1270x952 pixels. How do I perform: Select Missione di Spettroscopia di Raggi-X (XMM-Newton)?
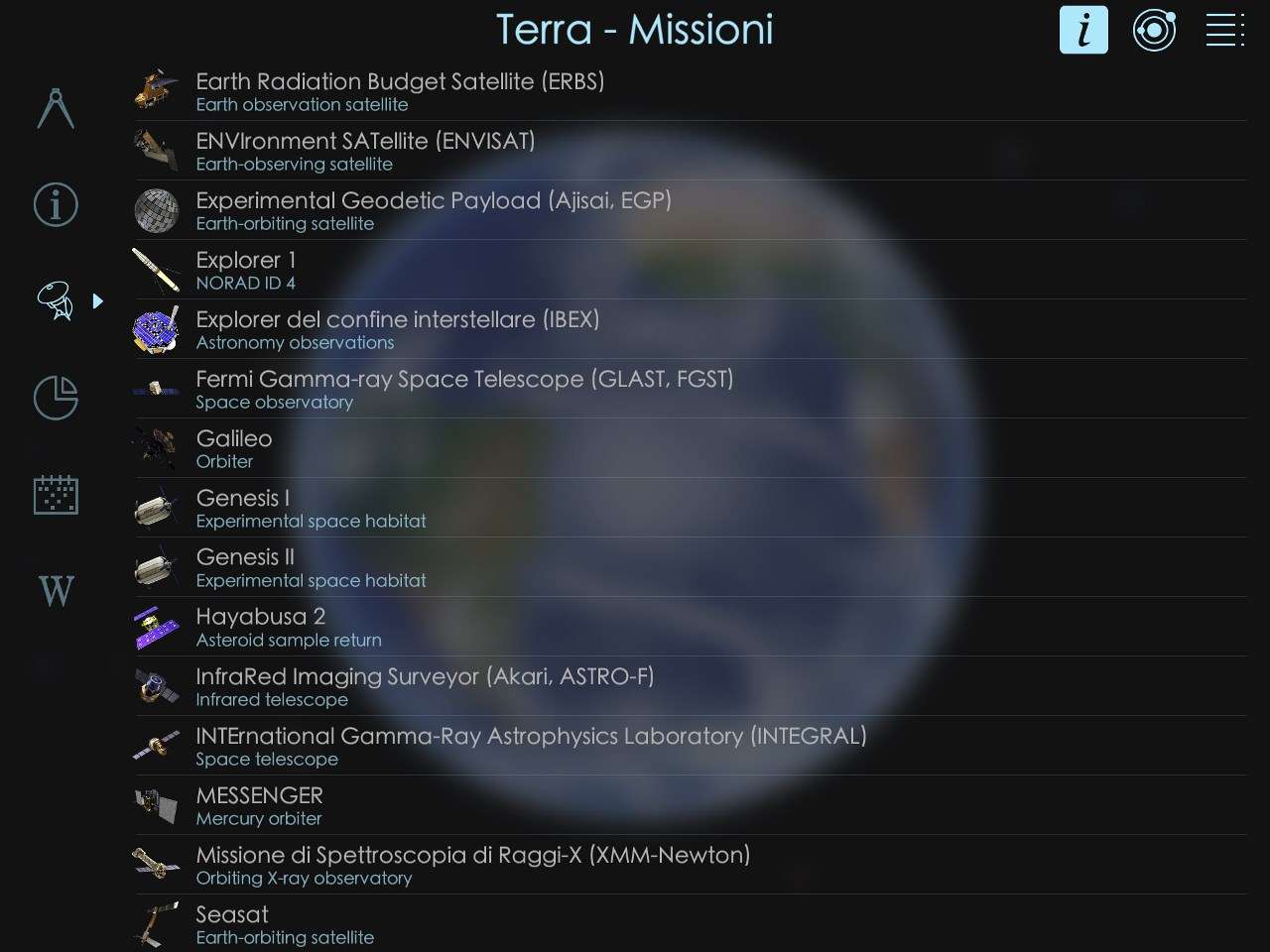click(473, 855)
